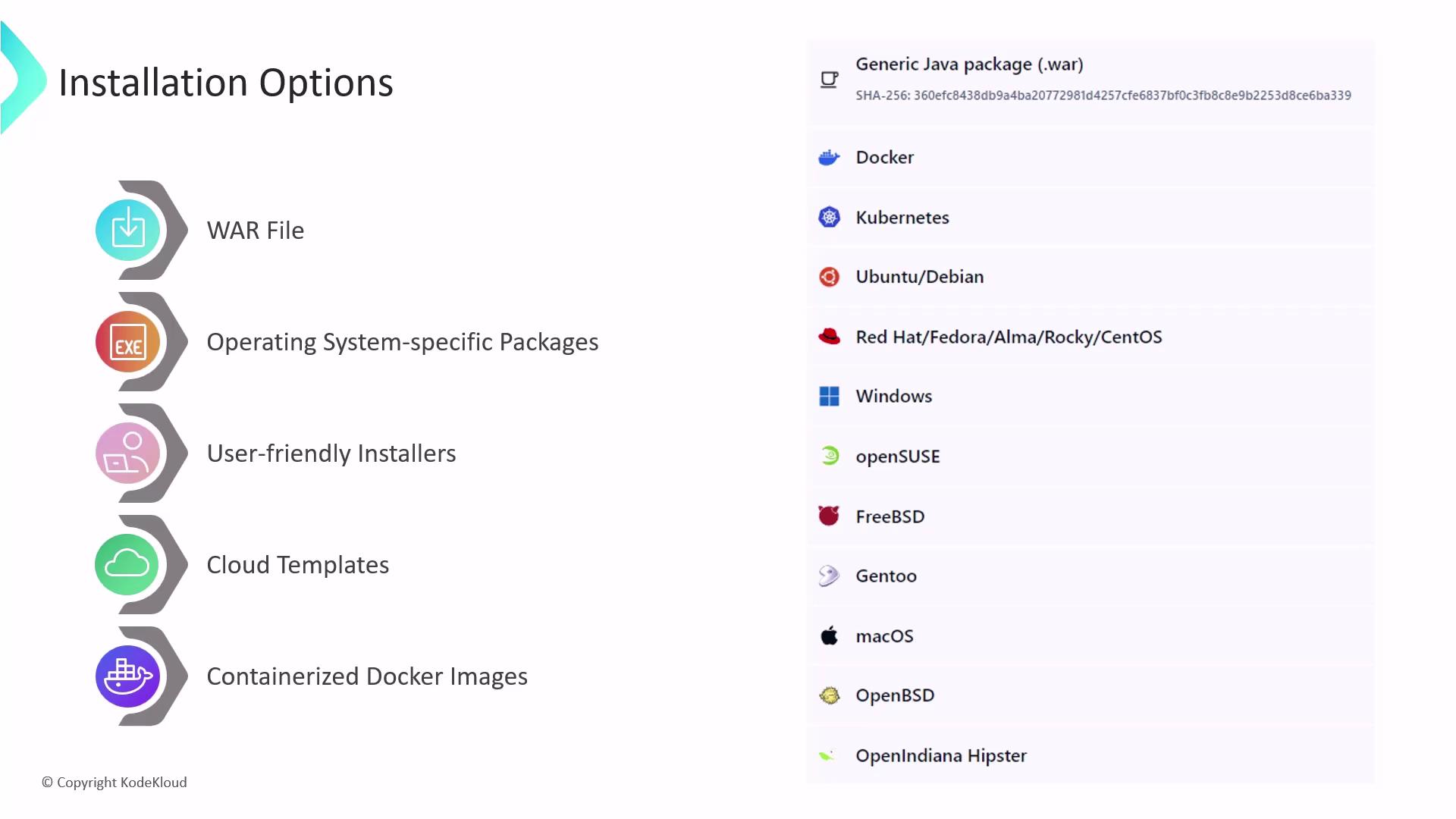Click the Red Hat fedora icon

pos(829,337)
